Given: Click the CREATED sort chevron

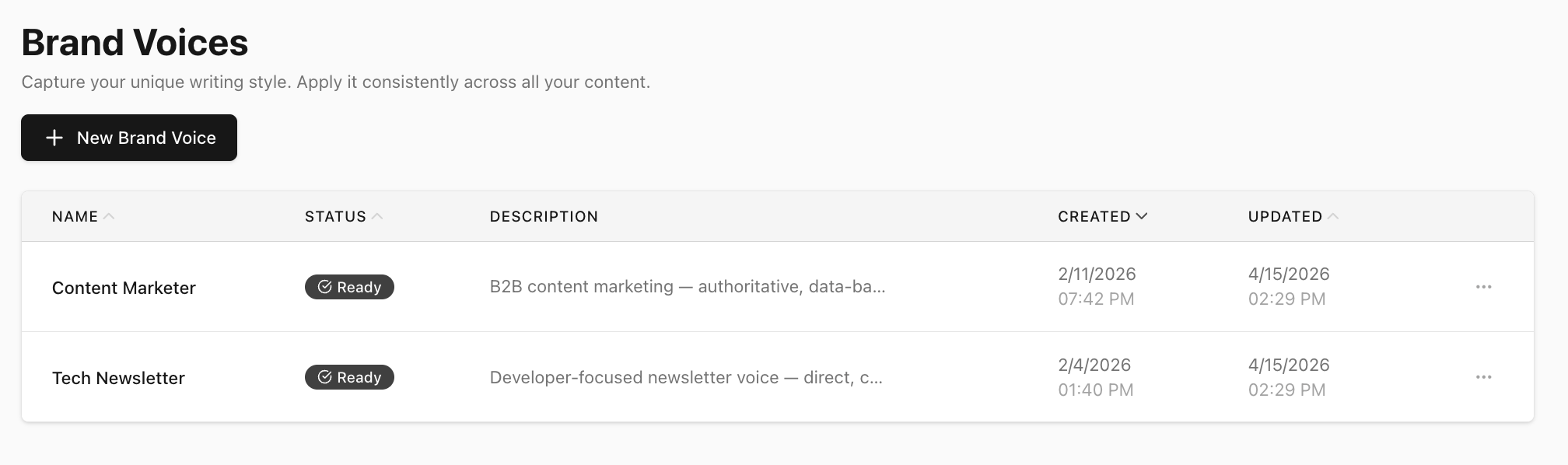Looking at the screenshot, I should click(1143, 216).
